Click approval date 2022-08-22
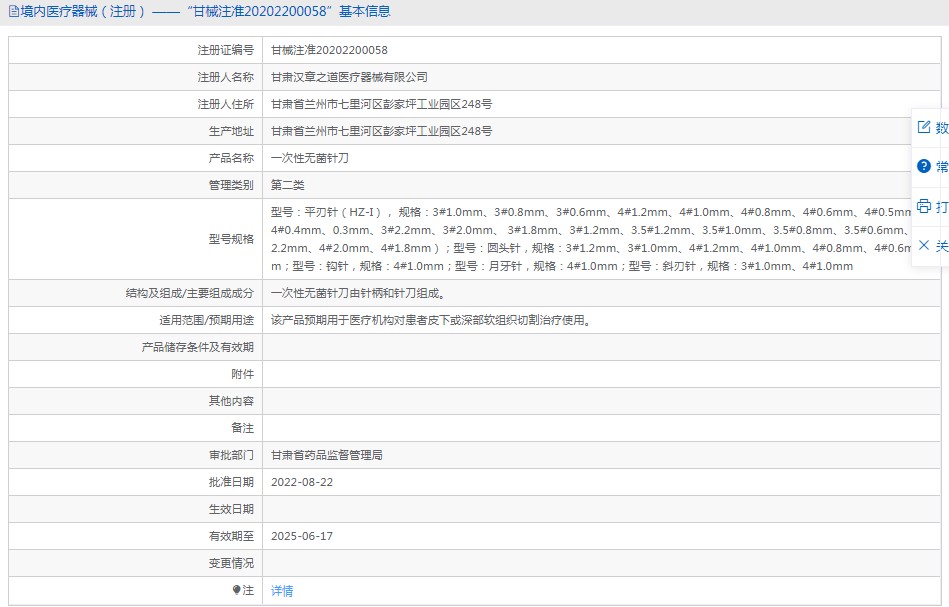The height and width of the screenshot is (607, 949). (x=302, y=482)
